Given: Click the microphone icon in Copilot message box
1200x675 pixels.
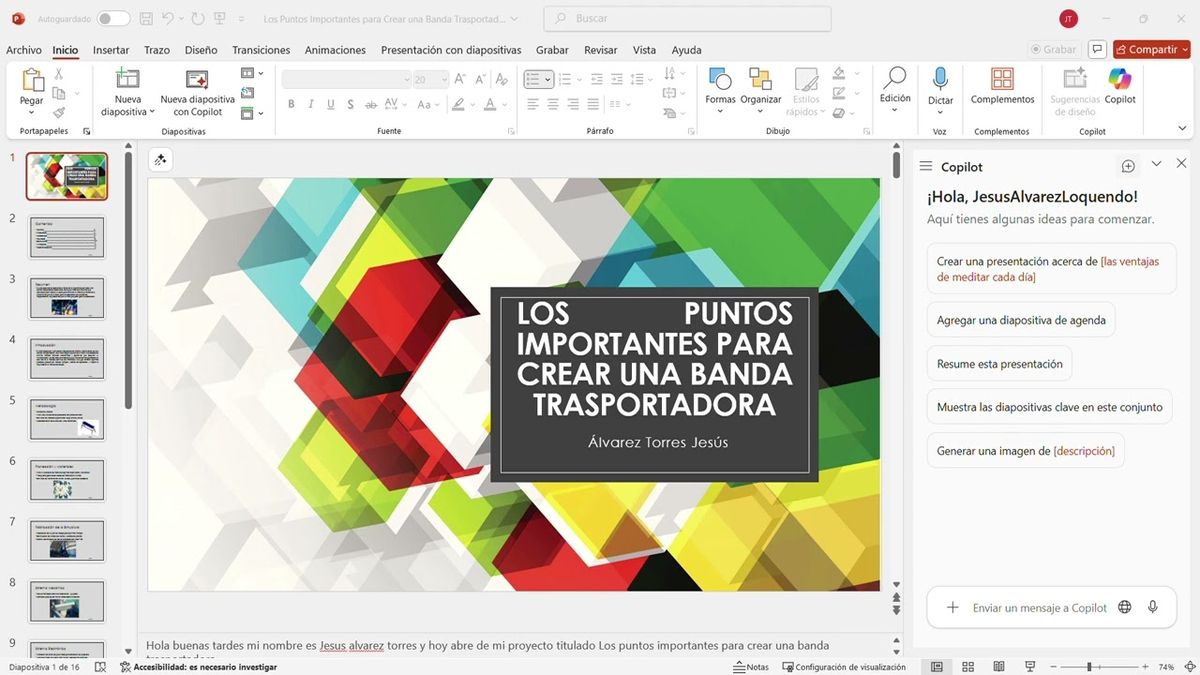Looking at the screenshot, I should click(x=1153, y=607).
